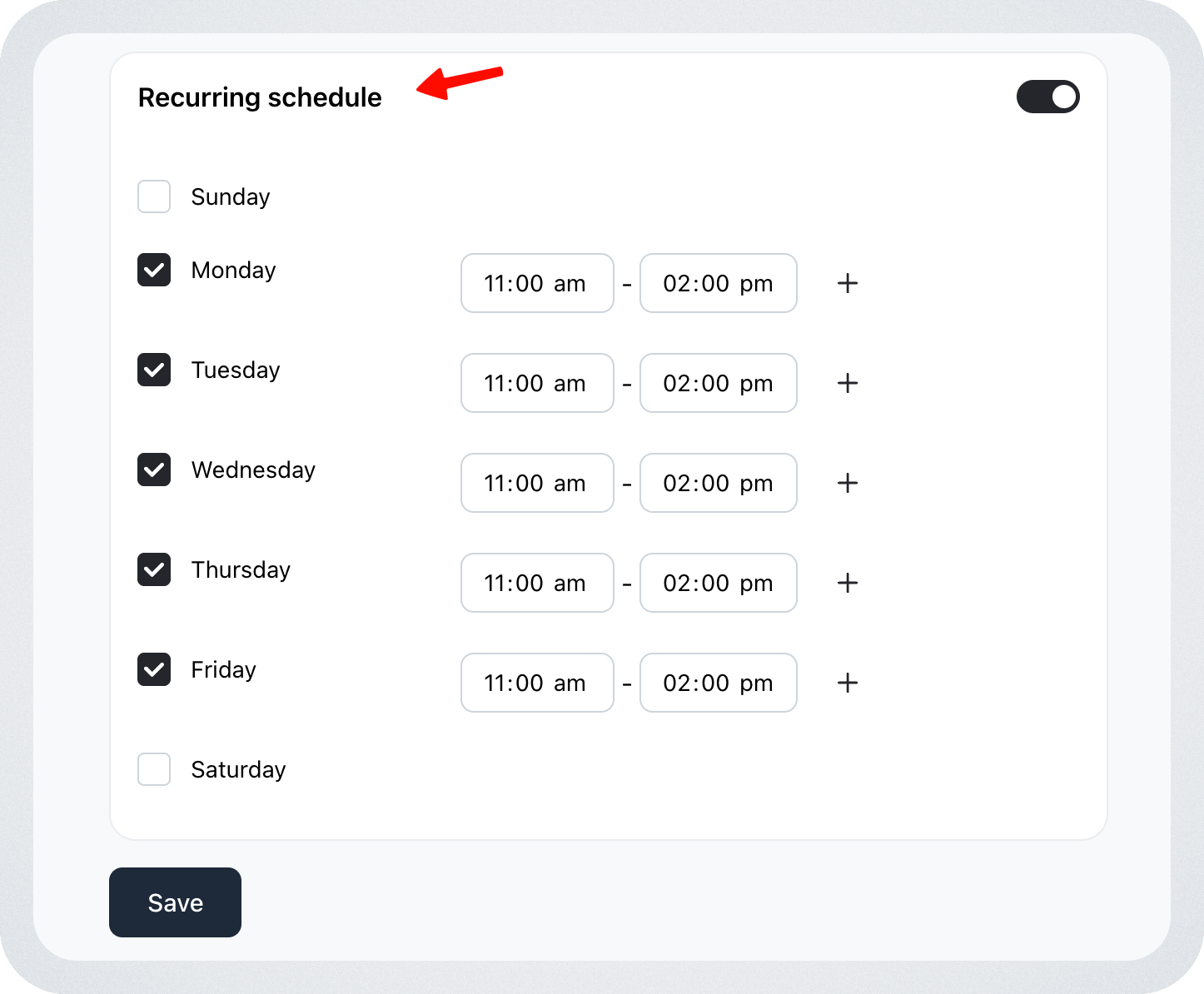Uncheck the Monday checkbox

[154, 270]
